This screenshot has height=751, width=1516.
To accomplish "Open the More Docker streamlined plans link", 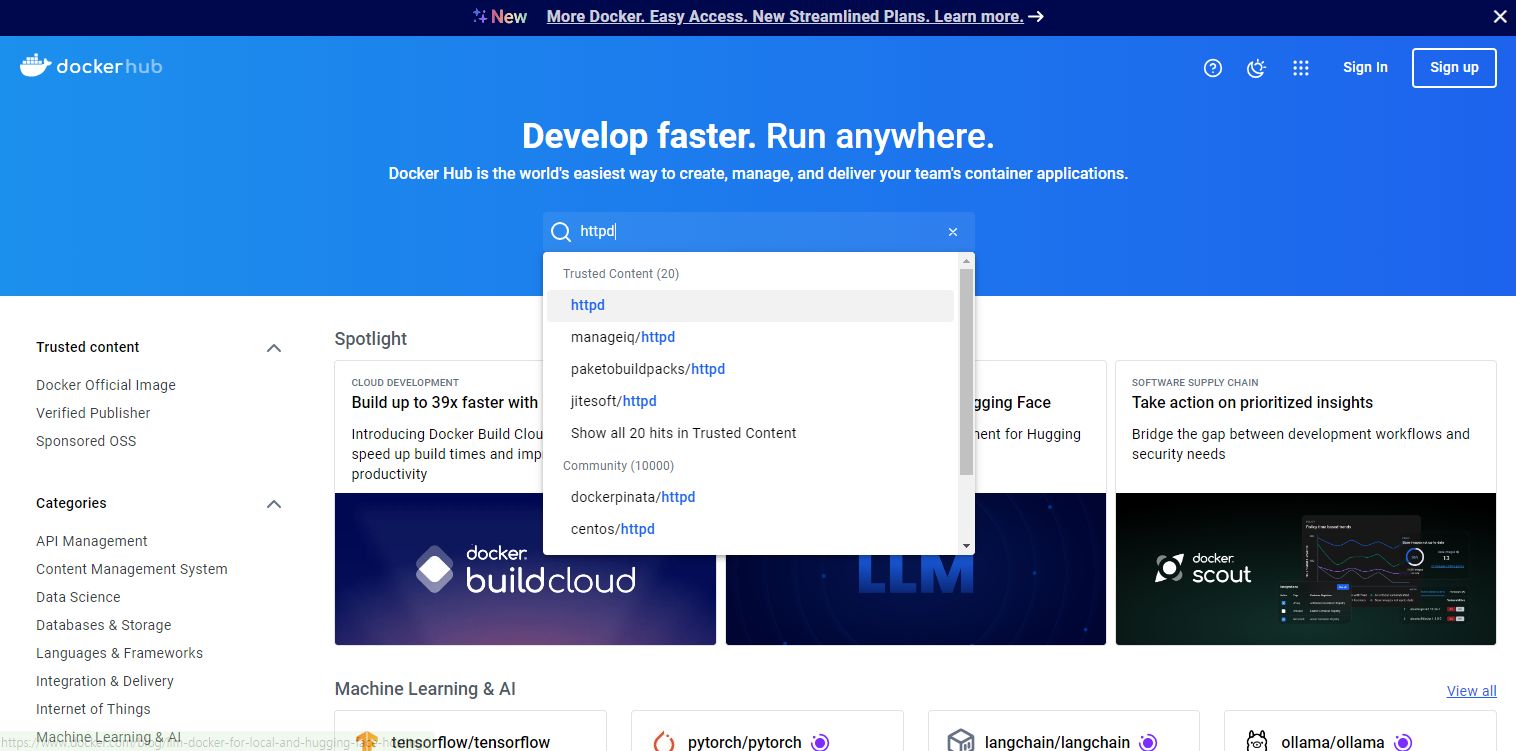I will (785, 17).
